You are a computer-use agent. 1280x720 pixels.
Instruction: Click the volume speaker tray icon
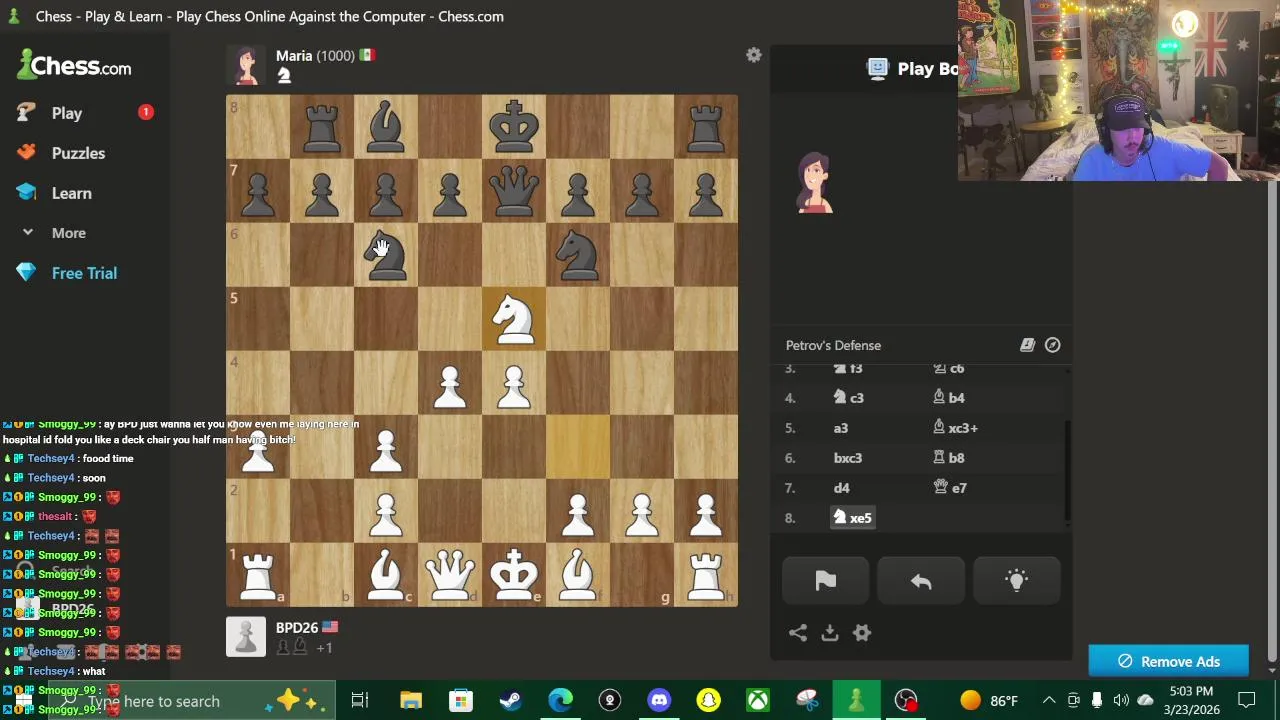1121,700
